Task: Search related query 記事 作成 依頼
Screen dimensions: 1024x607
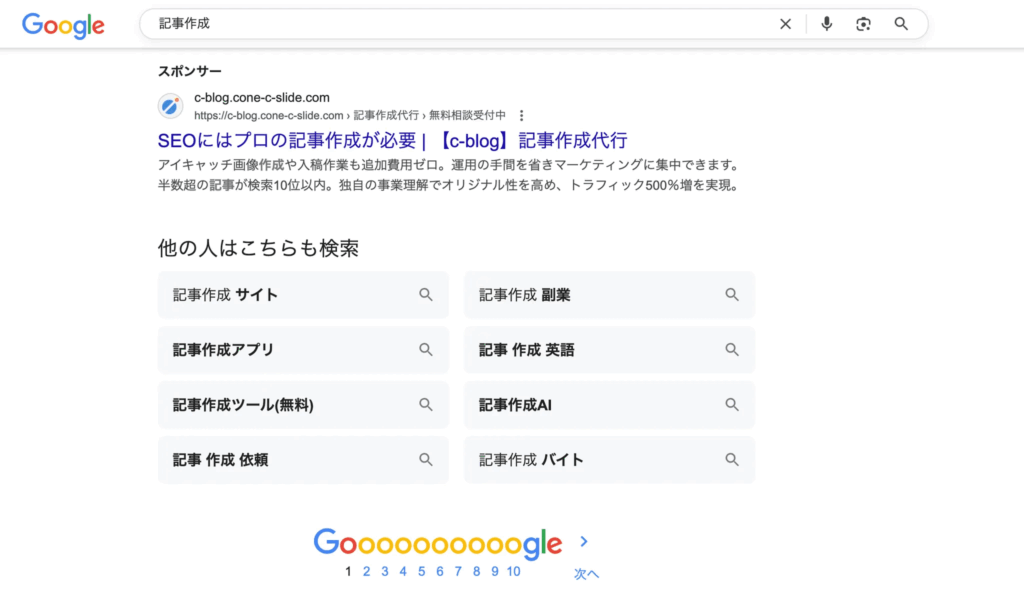Action: click(x=303, y=459)
